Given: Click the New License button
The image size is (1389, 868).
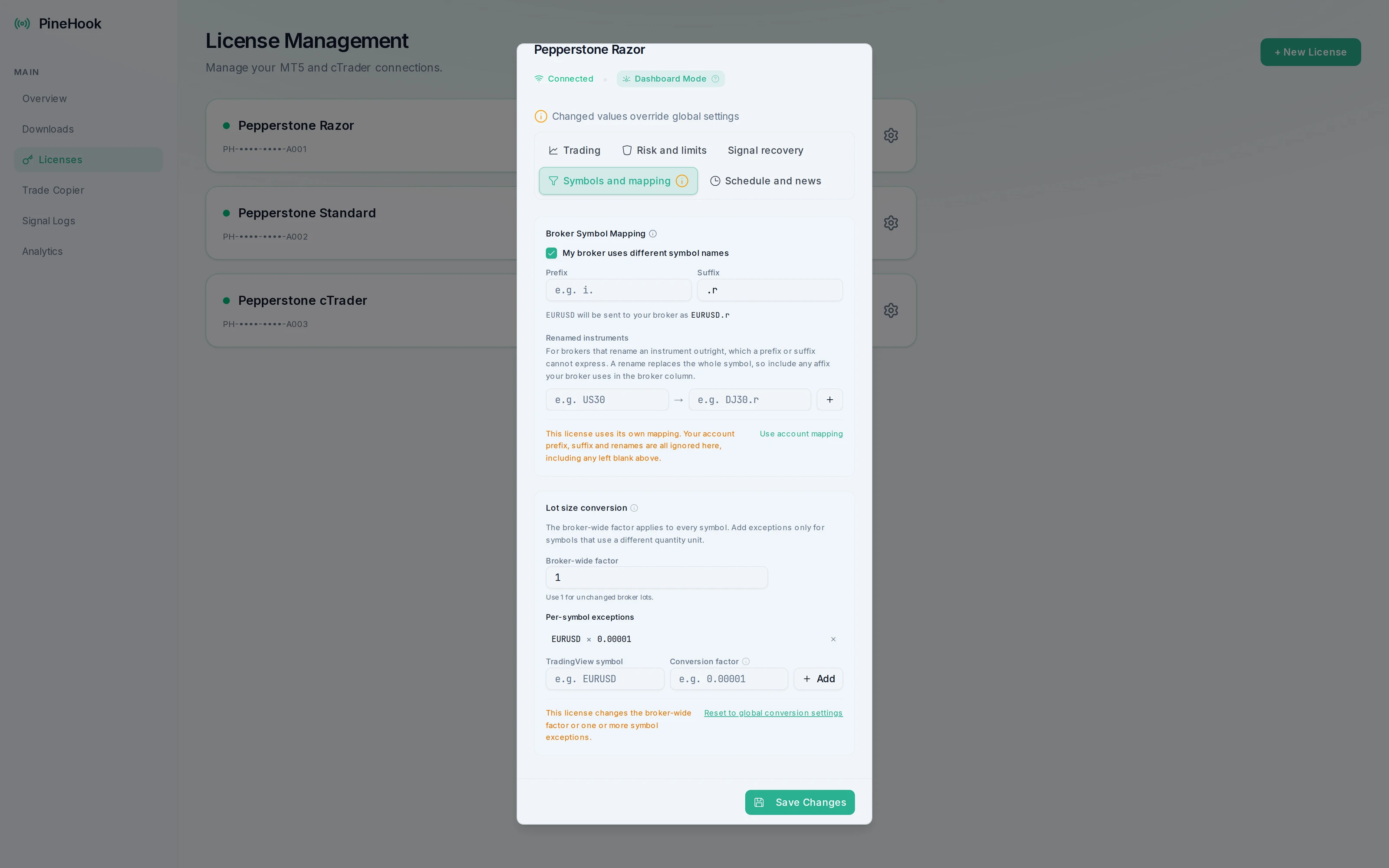Looking at the screenshot, I should tap(1310, 52).
